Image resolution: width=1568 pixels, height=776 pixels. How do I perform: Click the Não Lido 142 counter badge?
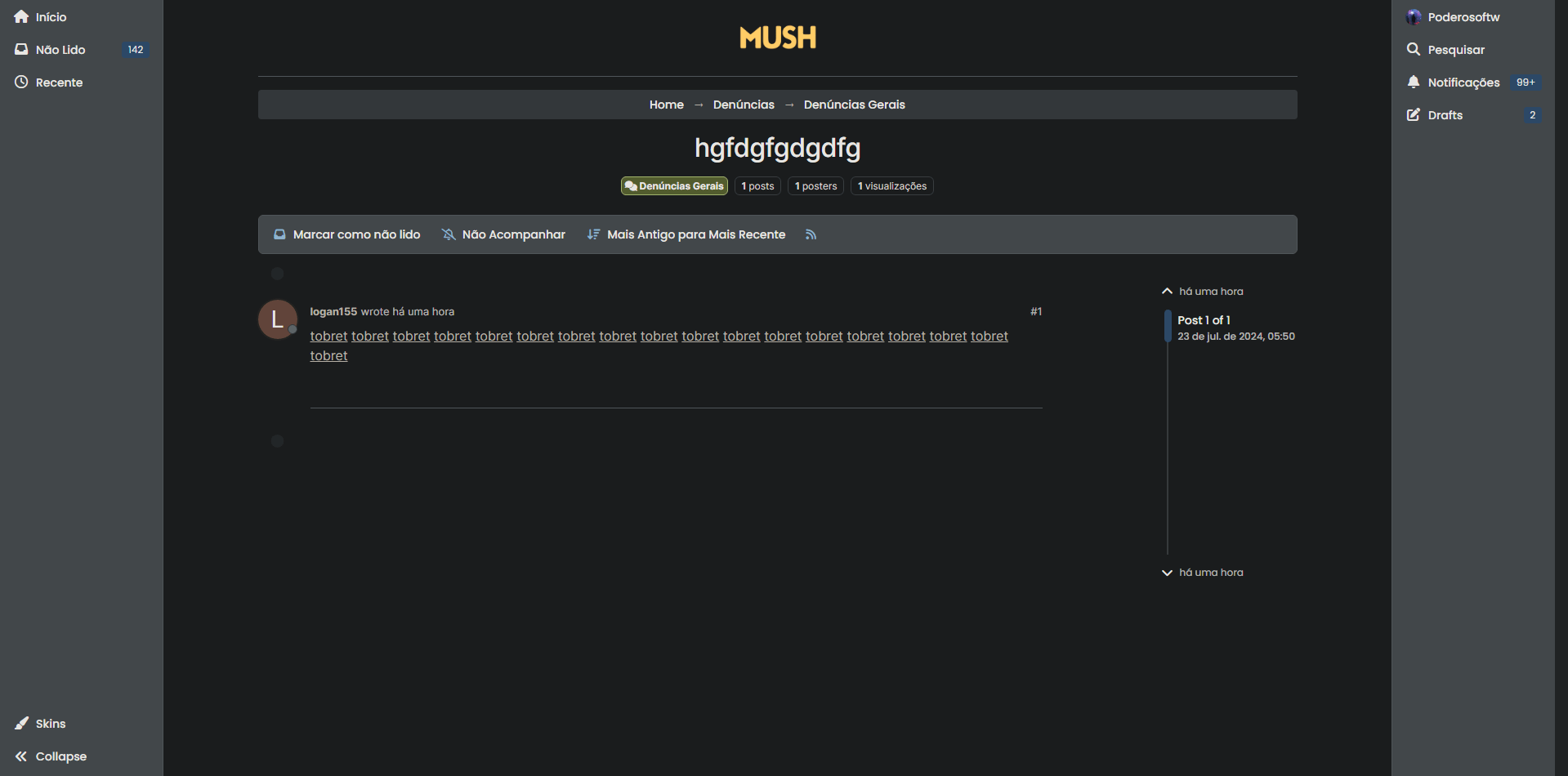click(x=136, y=50)
